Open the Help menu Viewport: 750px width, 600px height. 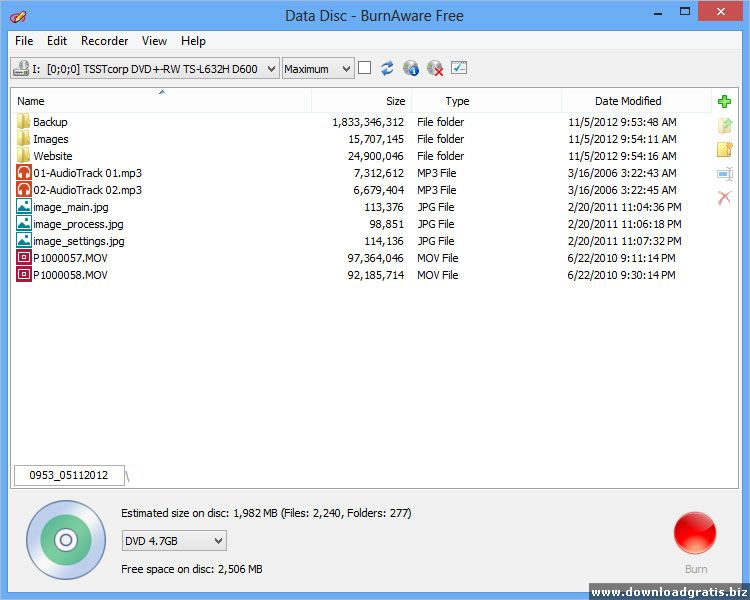coord(193,41)
